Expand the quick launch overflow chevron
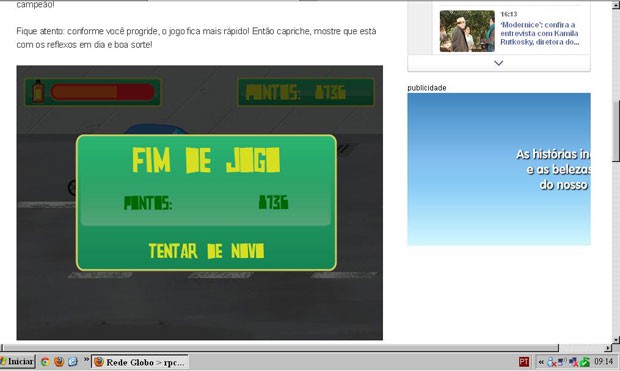This screenshot has width=620, height=371. pyautogui.click(x=86, y=359)
